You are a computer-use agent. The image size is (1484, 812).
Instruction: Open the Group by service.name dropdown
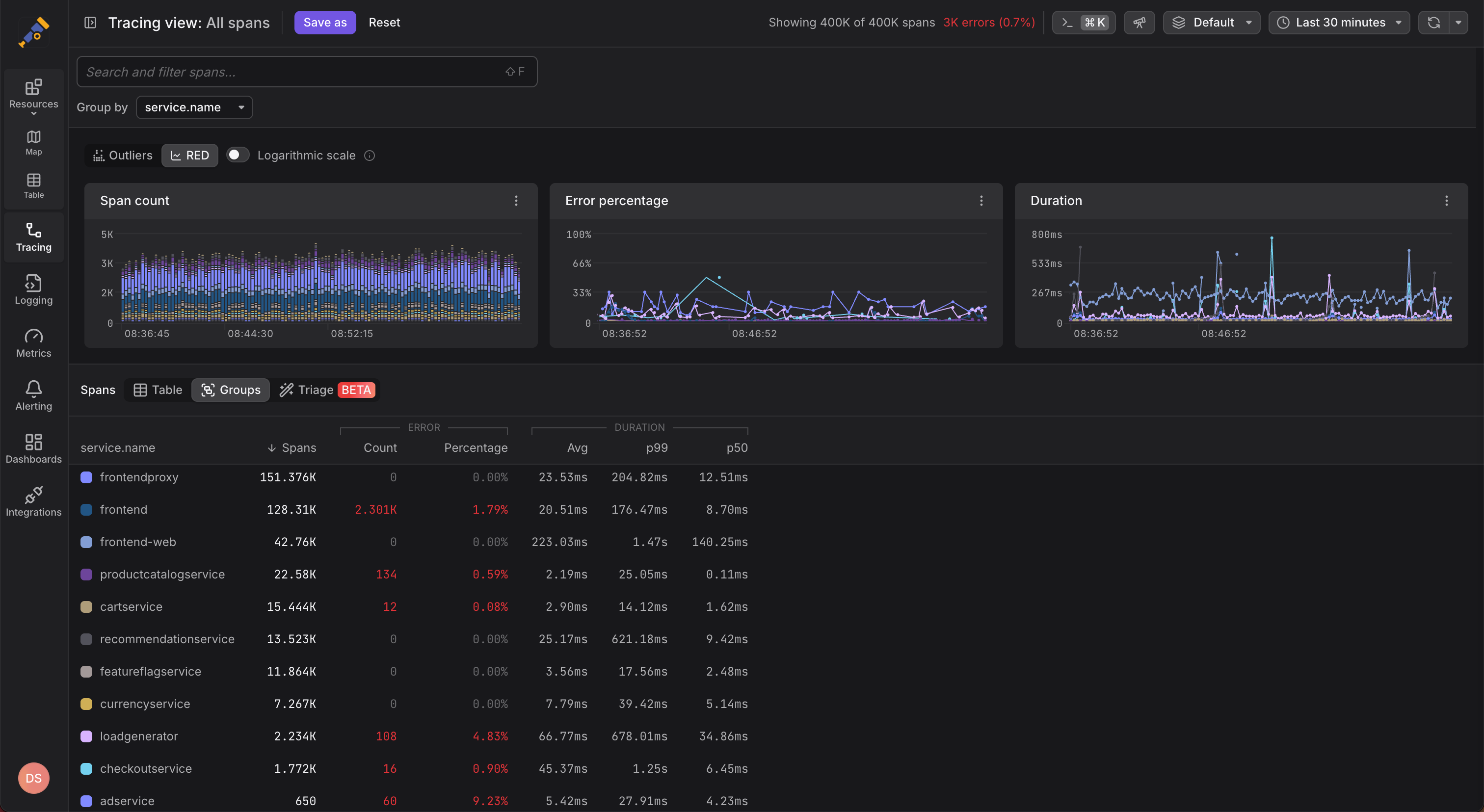click(x=194, y=107)
